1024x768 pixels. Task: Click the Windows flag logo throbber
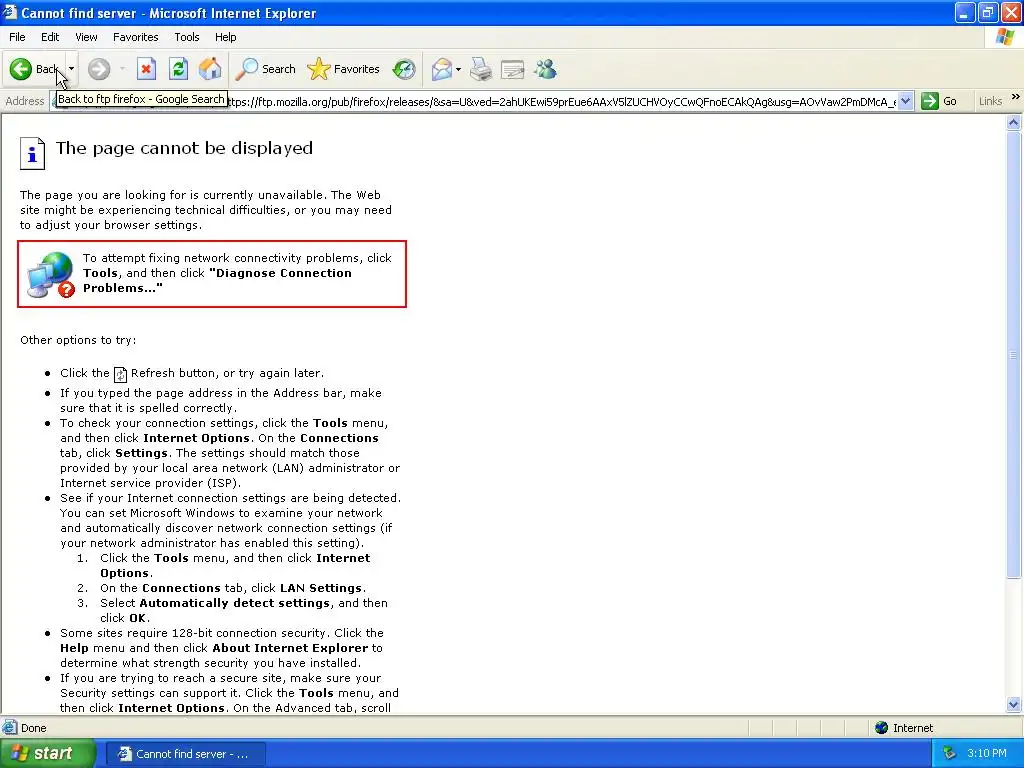point(1004,37)
